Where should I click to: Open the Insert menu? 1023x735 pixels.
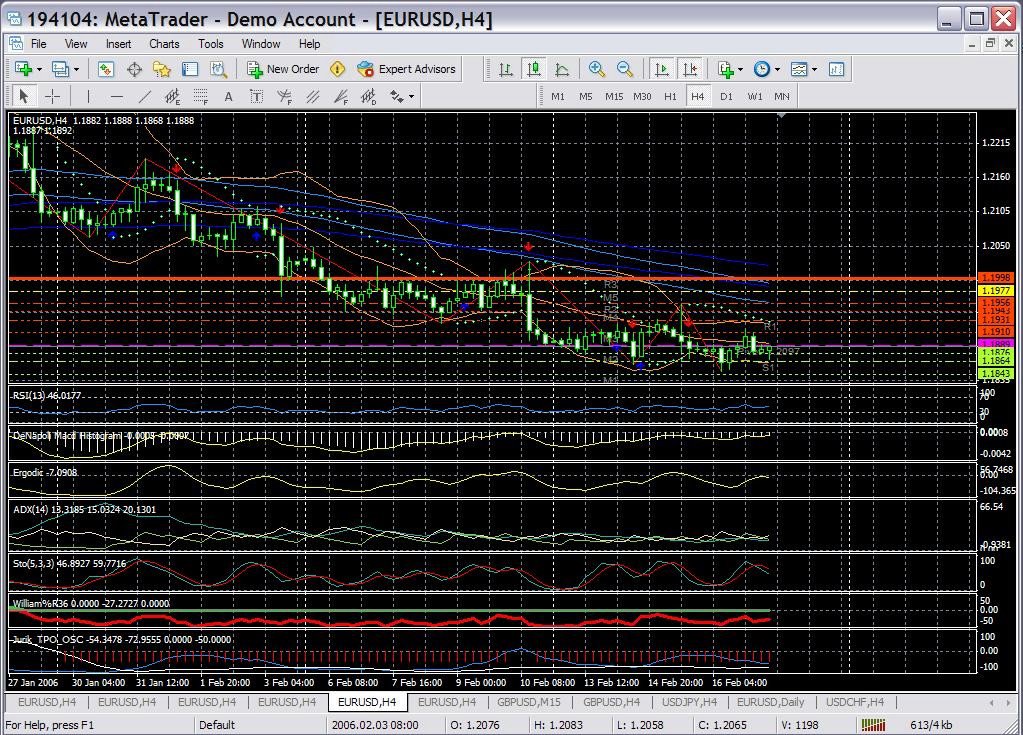(118, 44)
